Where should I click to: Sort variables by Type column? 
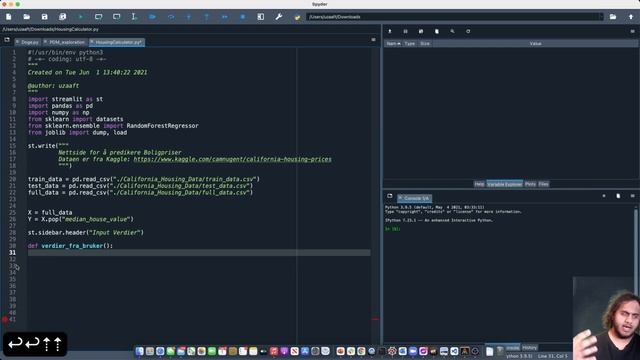click(409, 43)
